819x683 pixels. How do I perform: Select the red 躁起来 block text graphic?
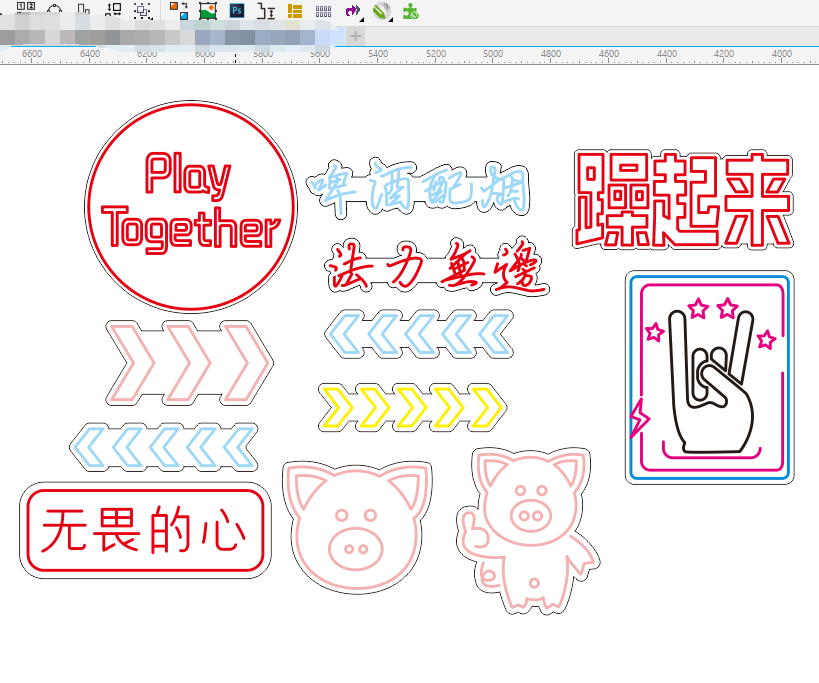pyautogui.click(x=683, y=199)
